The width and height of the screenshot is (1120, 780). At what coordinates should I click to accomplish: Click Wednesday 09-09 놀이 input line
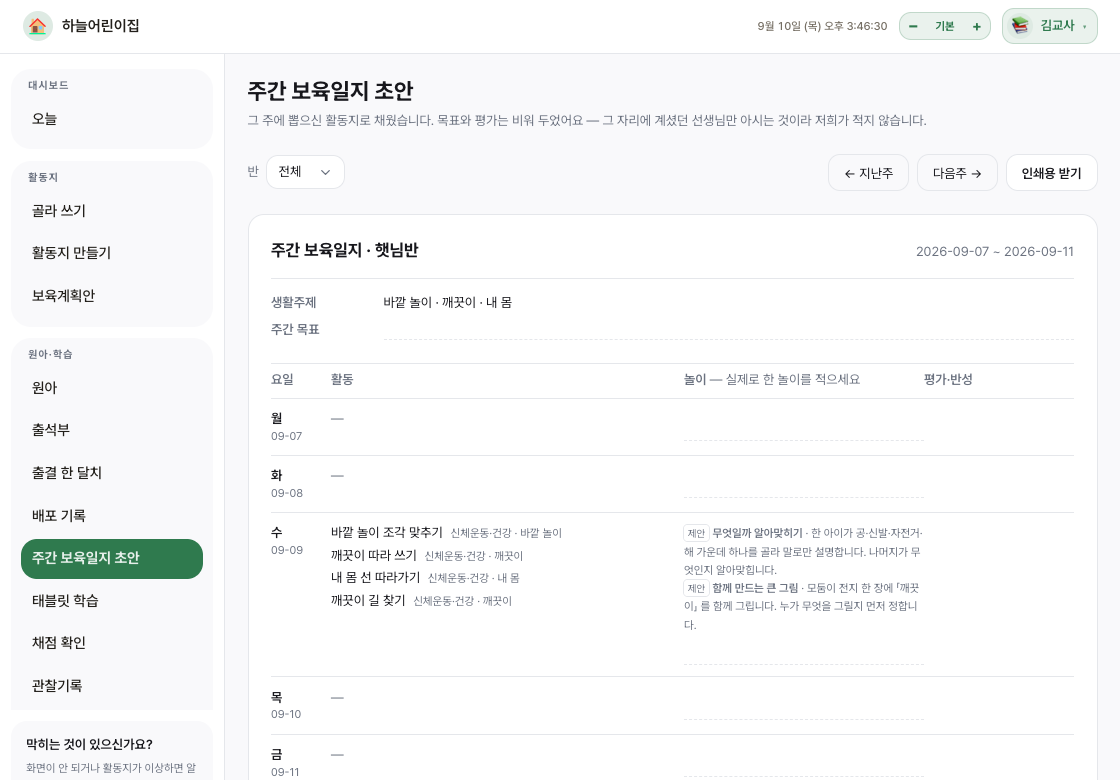tap(804, 651)
